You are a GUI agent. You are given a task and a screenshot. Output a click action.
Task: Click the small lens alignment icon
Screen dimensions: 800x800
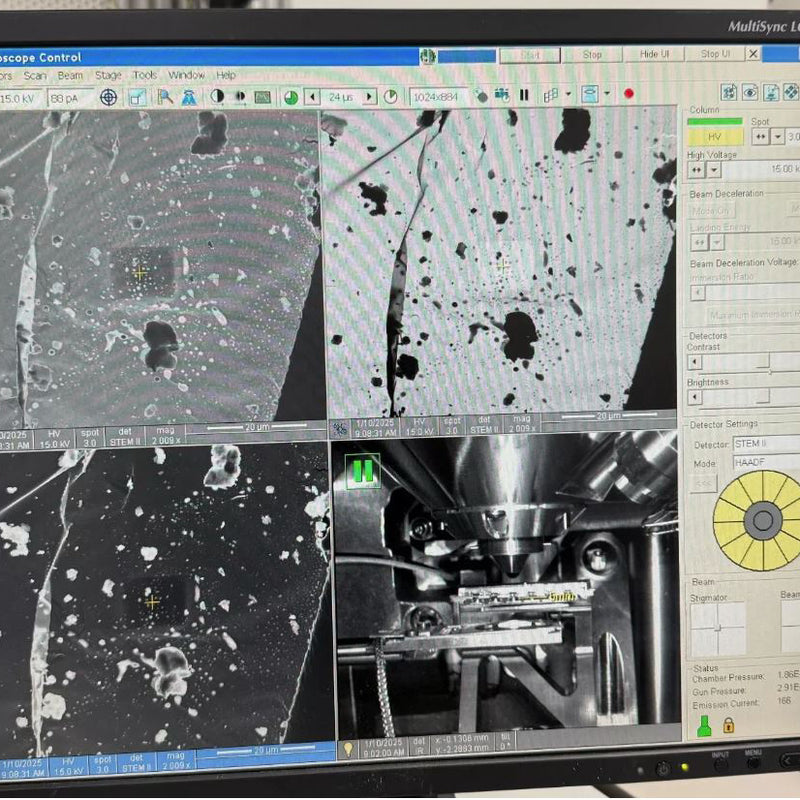(240, 96)
